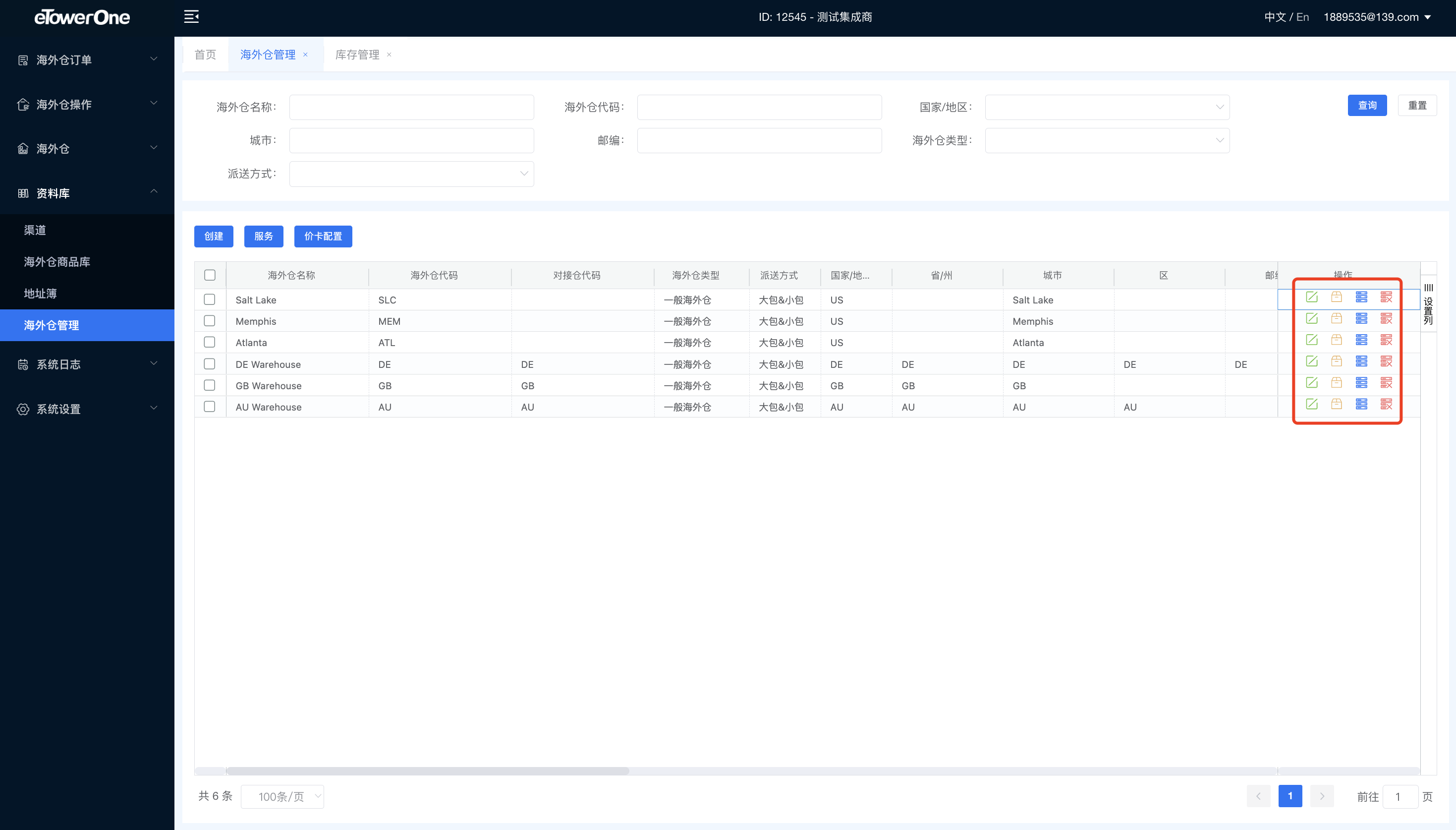The height and width of the screenshot is (830, 1456).
Task: Close the 库存管理 tab
Action: point(389,55)
